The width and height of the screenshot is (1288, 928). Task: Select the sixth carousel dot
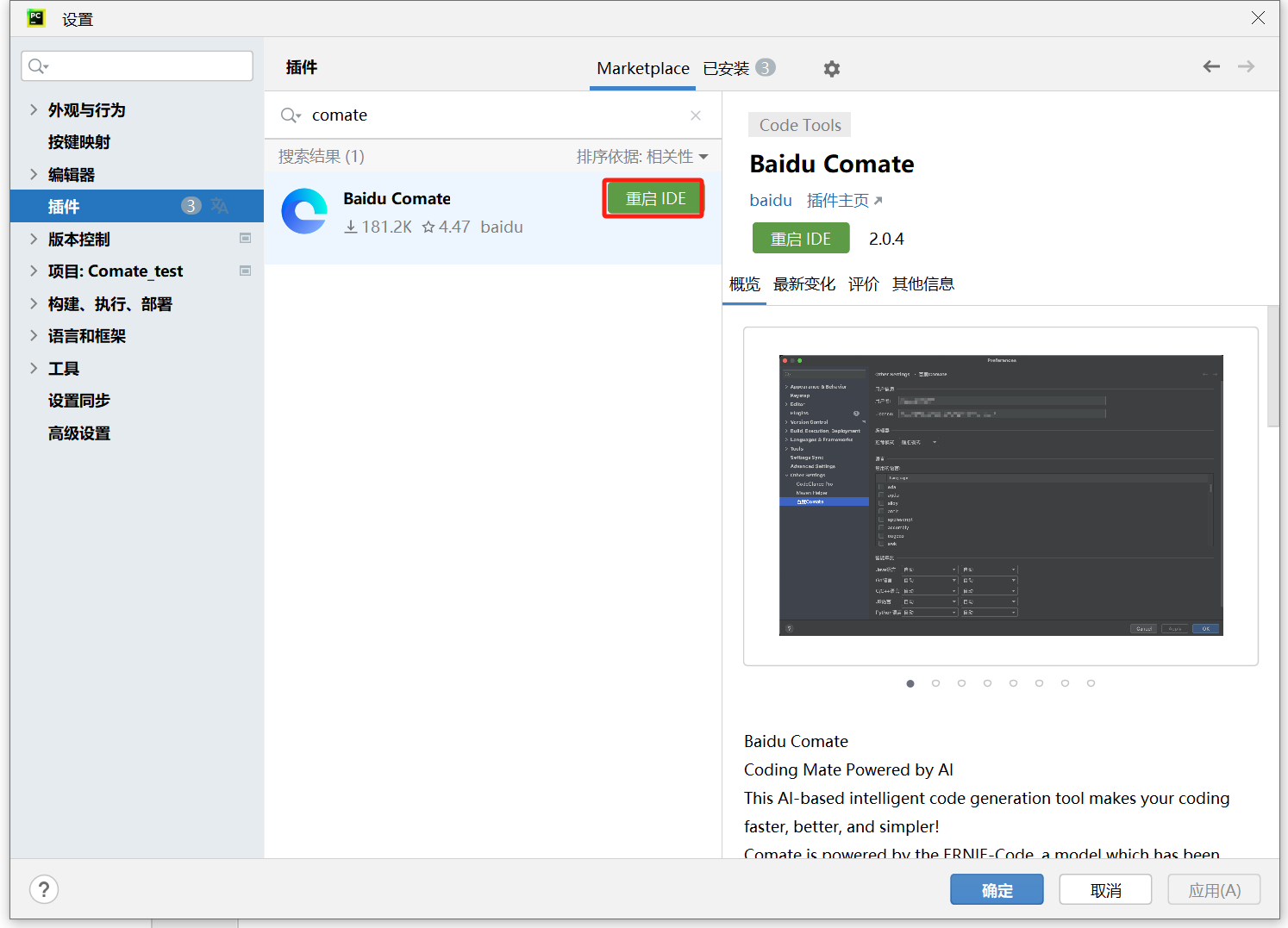pos(1040,683)
